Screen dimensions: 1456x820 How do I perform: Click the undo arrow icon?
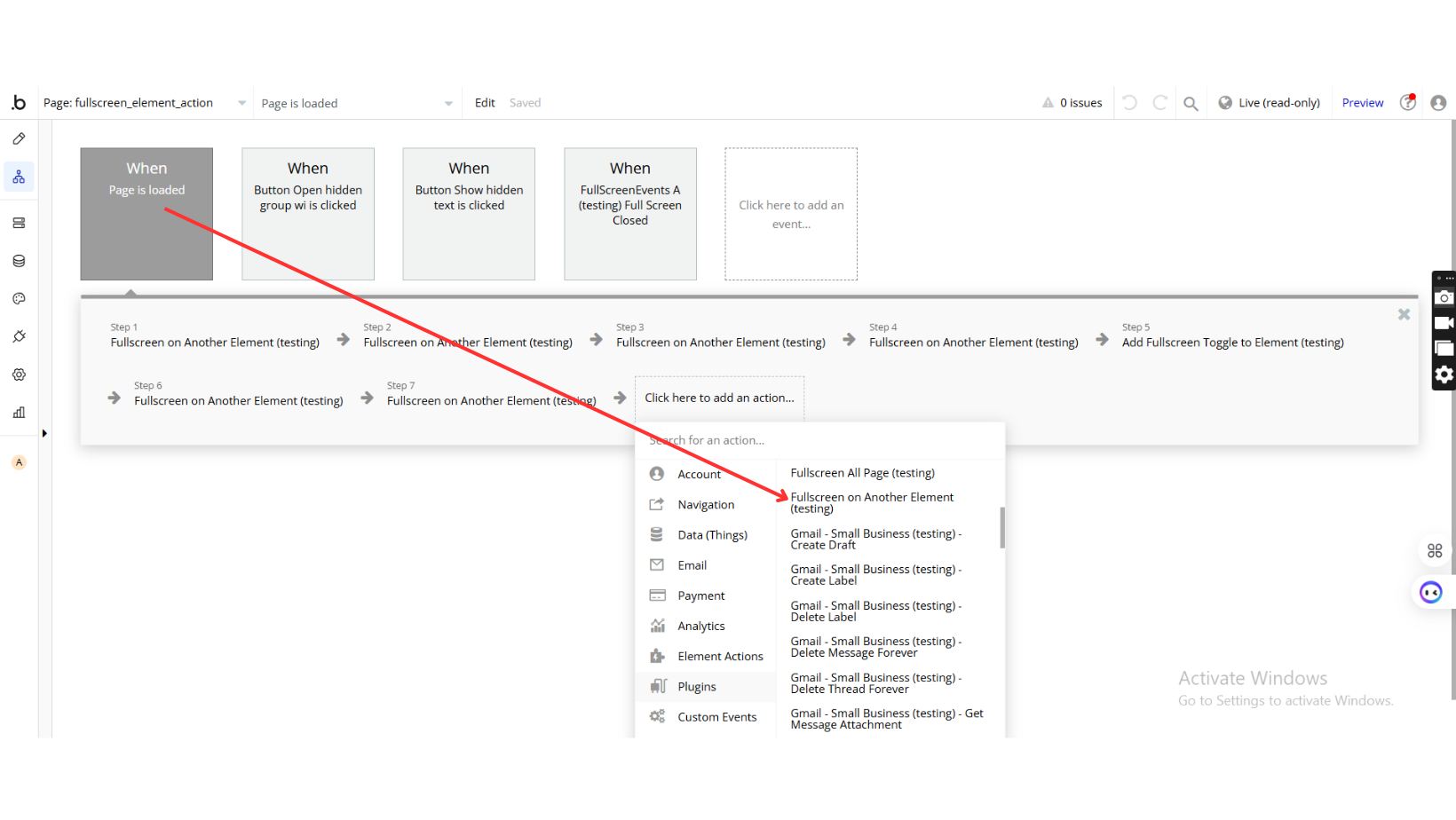click(1129, 103)
